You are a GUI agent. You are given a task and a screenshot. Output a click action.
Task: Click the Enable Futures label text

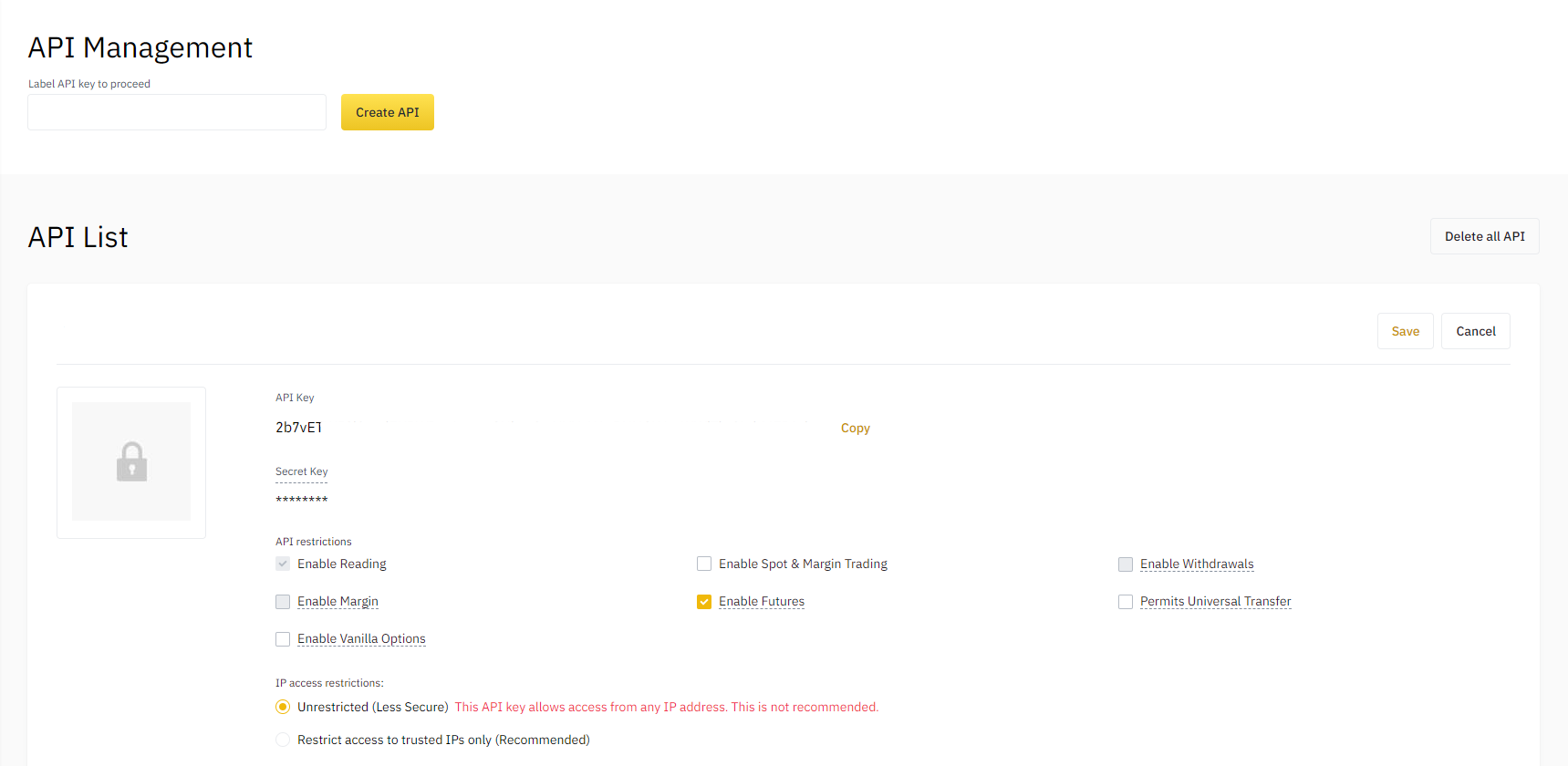click(x=762, y=601)
